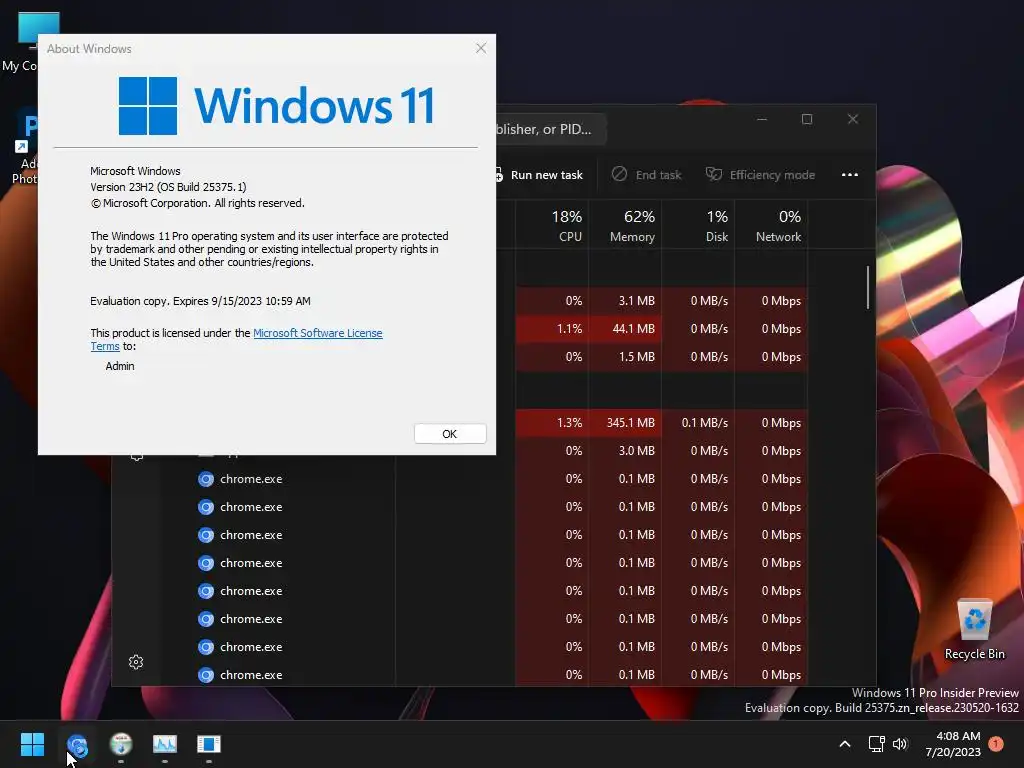This screenshot has width=1024, height=768.
Task: Select the 1.1% CPU cell
Action: click(x=552, y=328)
